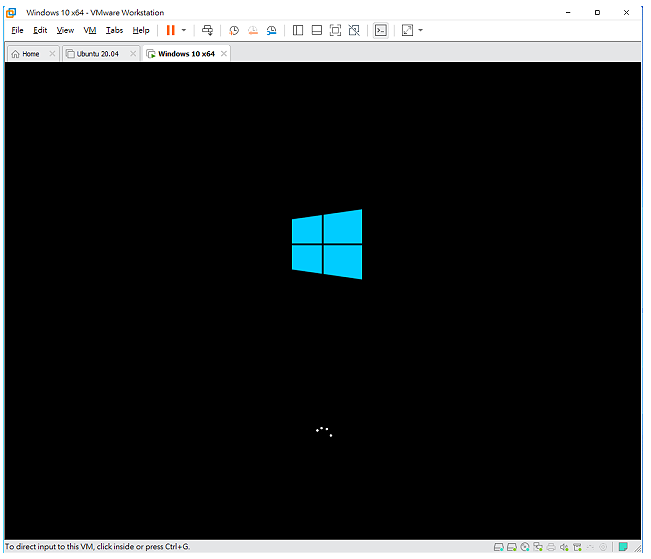Click the VMware Workstation title bar icon
The height and width of the screenshot is (559, 651).
11,12
